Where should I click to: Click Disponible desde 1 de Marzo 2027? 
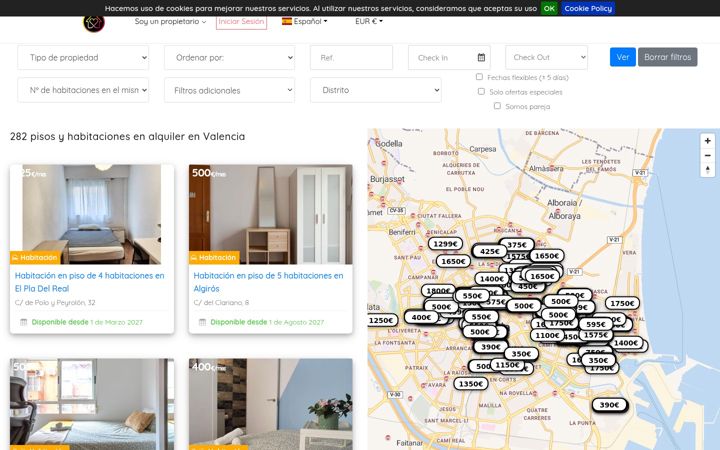[87, 322]
